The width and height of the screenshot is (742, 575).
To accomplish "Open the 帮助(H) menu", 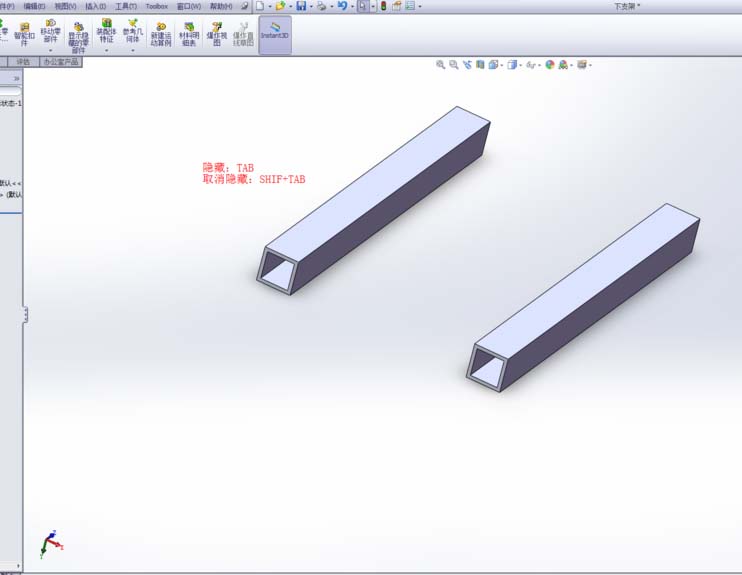I will coord(221,6).
